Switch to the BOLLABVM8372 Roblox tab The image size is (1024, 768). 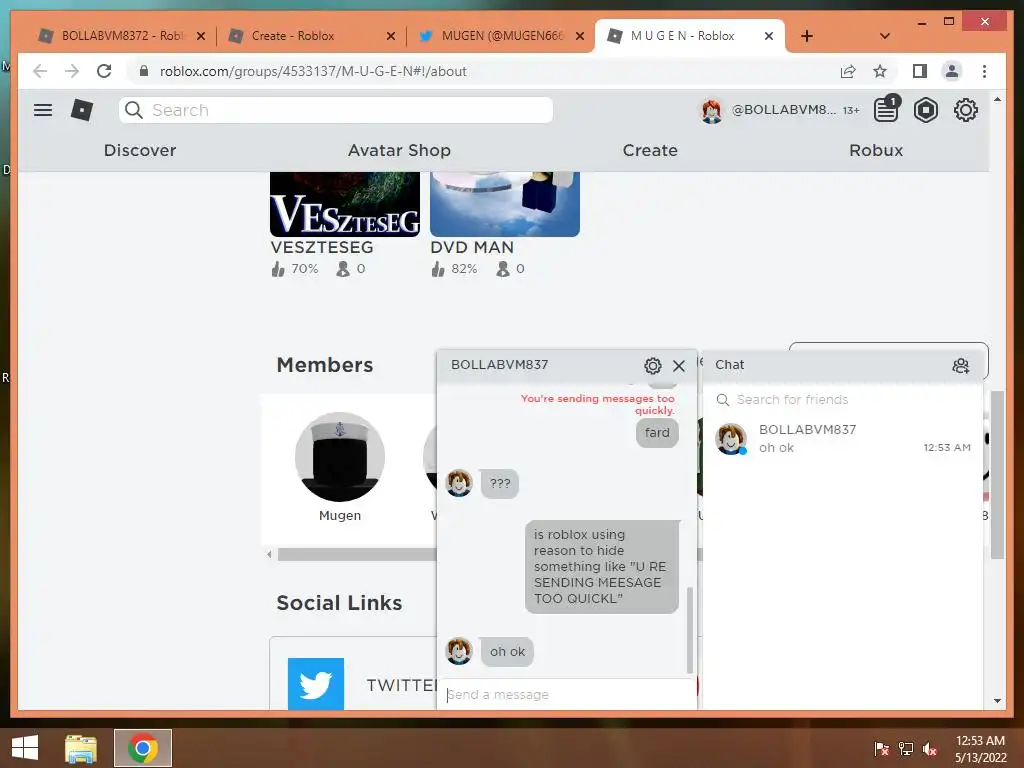tap(123, 36)
